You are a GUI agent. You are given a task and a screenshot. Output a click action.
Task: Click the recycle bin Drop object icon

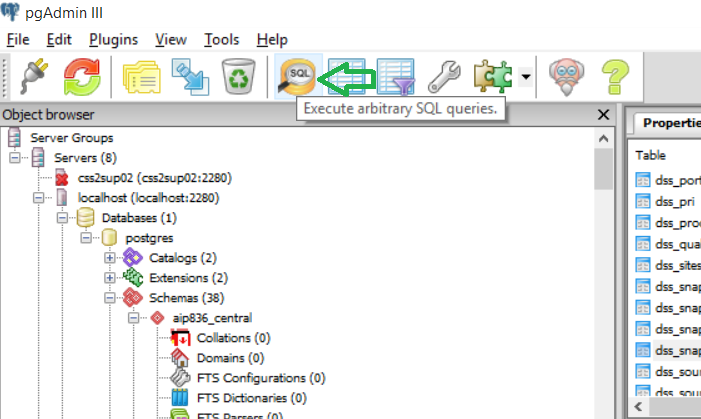(x=239, y=76)
